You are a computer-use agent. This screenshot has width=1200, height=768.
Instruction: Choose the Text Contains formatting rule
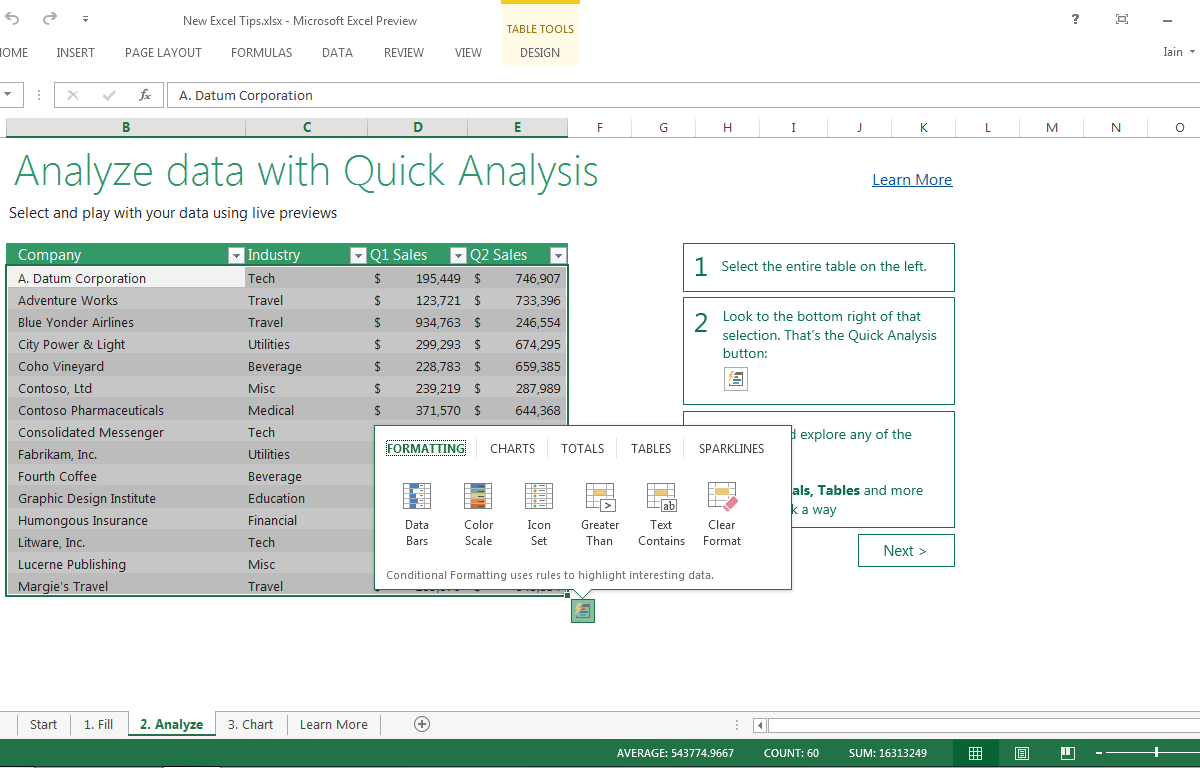coord(661,514)
